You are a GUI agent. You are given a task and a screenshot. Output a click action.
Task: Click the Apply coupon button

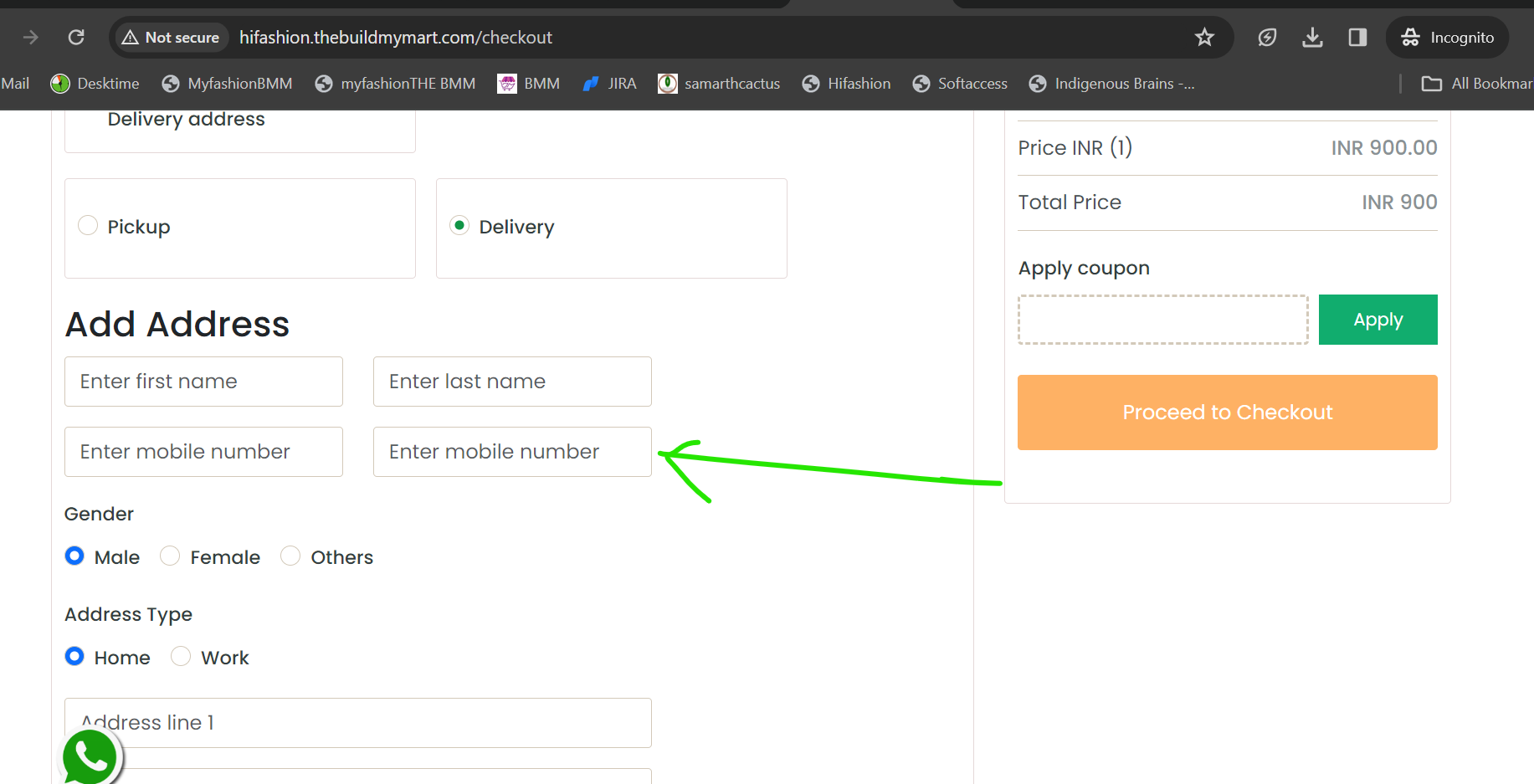pos(1378,320)
